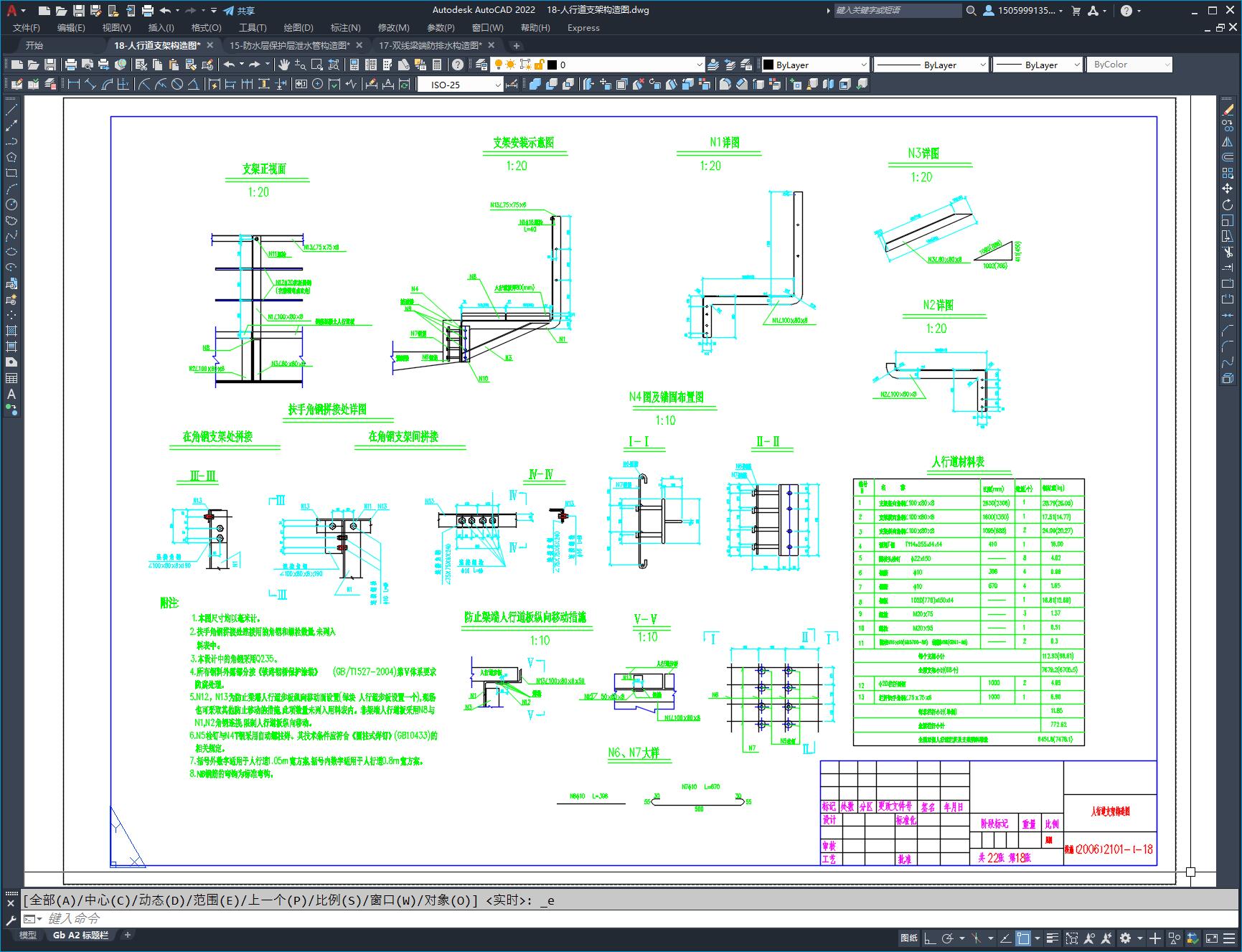Viewport: 1242px width, 952px height.
Task: Toggle Clean Screen in status bar
Action: tap(1211, 938)
